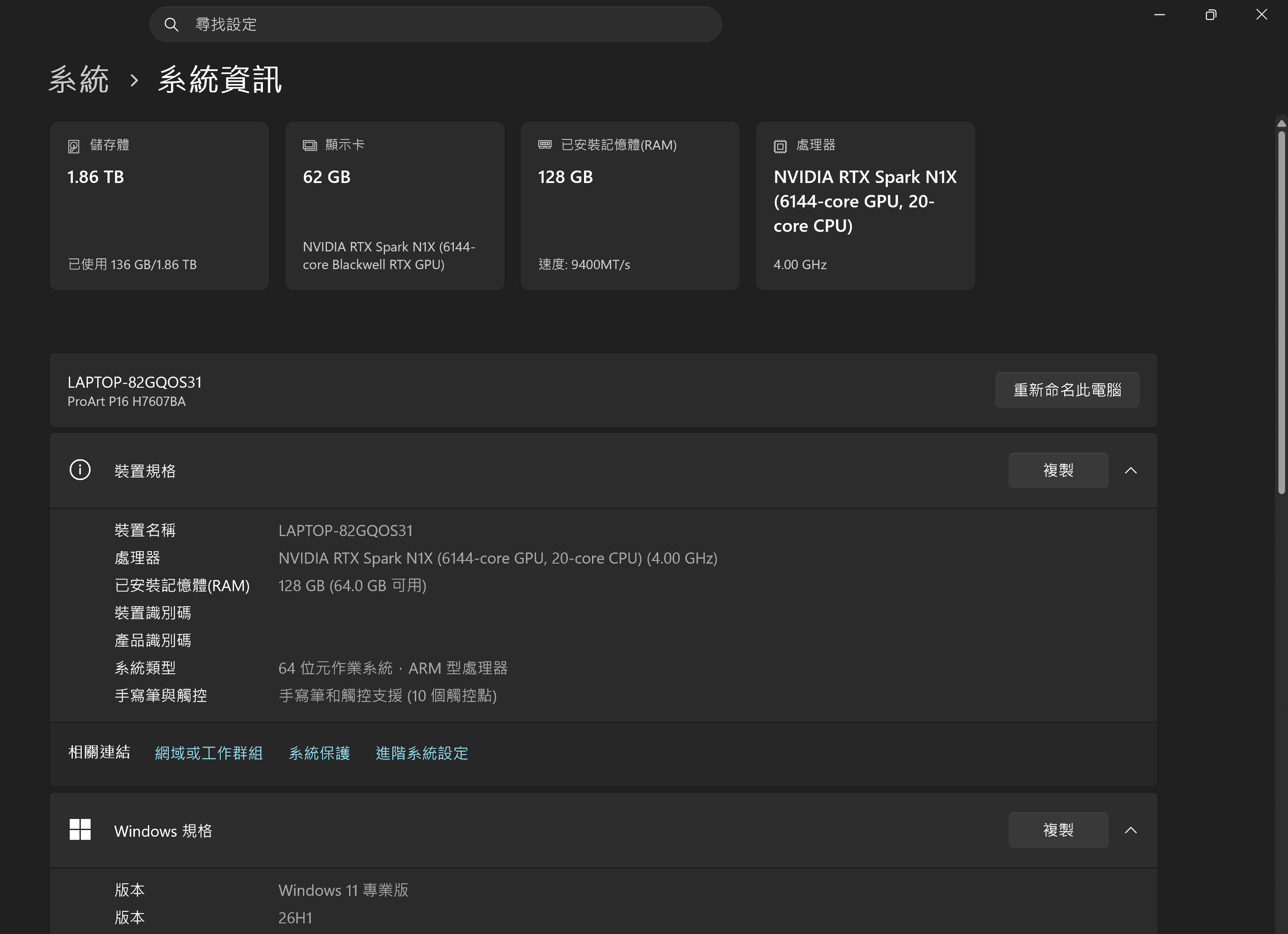The image size is (1288, 934).
Task: Open the NVIDIA RTX Spark N1X processor card
Action: [x=866, y=206]
